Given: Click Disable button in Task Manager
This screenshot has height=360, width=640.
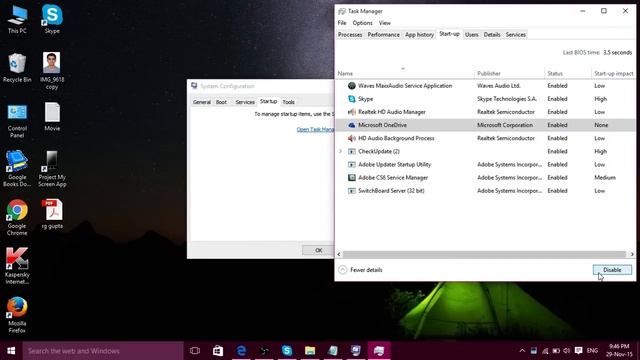Looking at the screenshot, I should [x=612, y=270].
